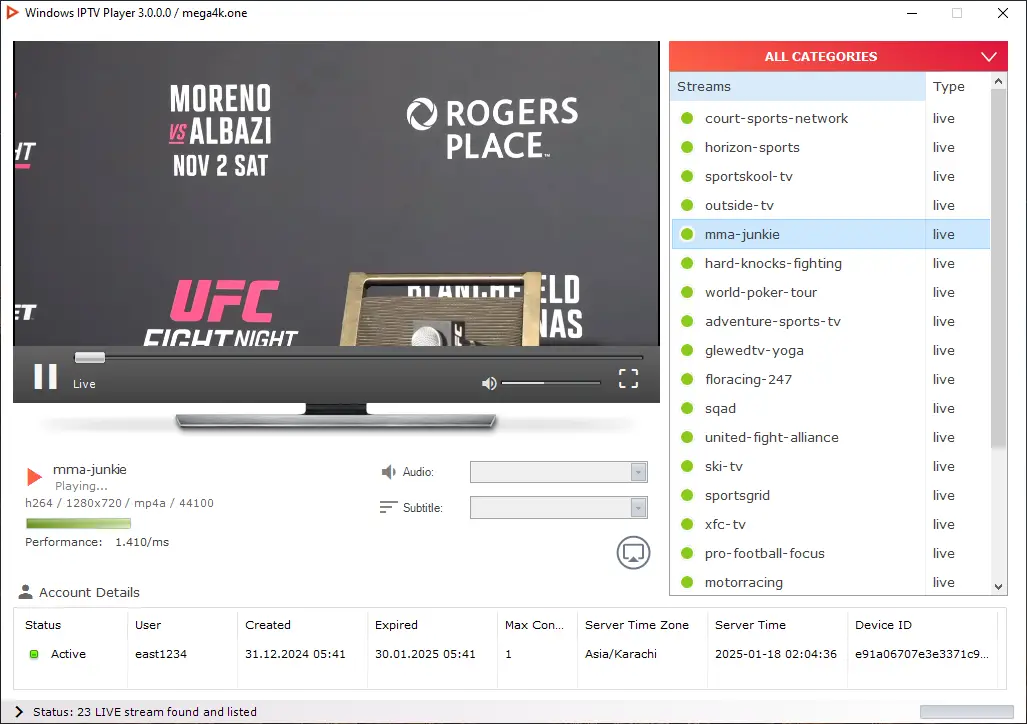Click the green dot beside glewedtv-yoga
1027x724 pixels.
(x=687, y=350)
